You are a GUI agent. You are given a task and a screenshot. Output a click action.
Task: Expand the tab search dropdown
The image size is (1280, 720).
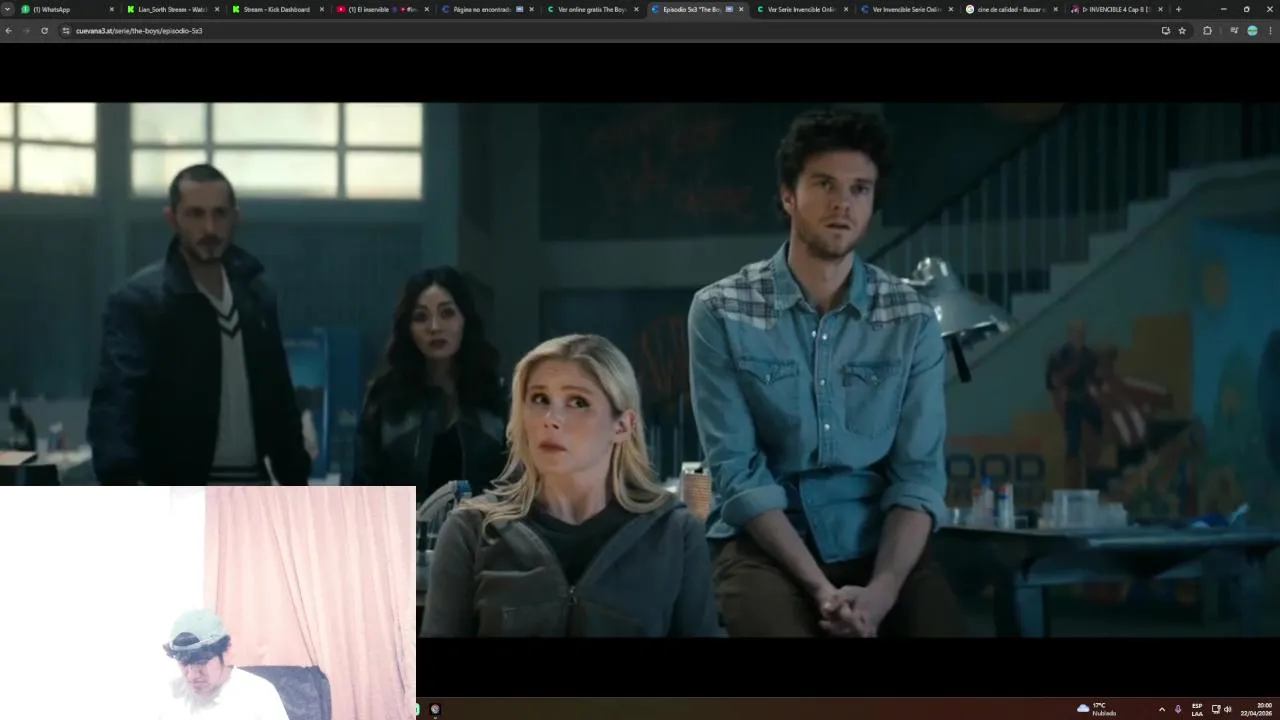[x=8, y=9]
